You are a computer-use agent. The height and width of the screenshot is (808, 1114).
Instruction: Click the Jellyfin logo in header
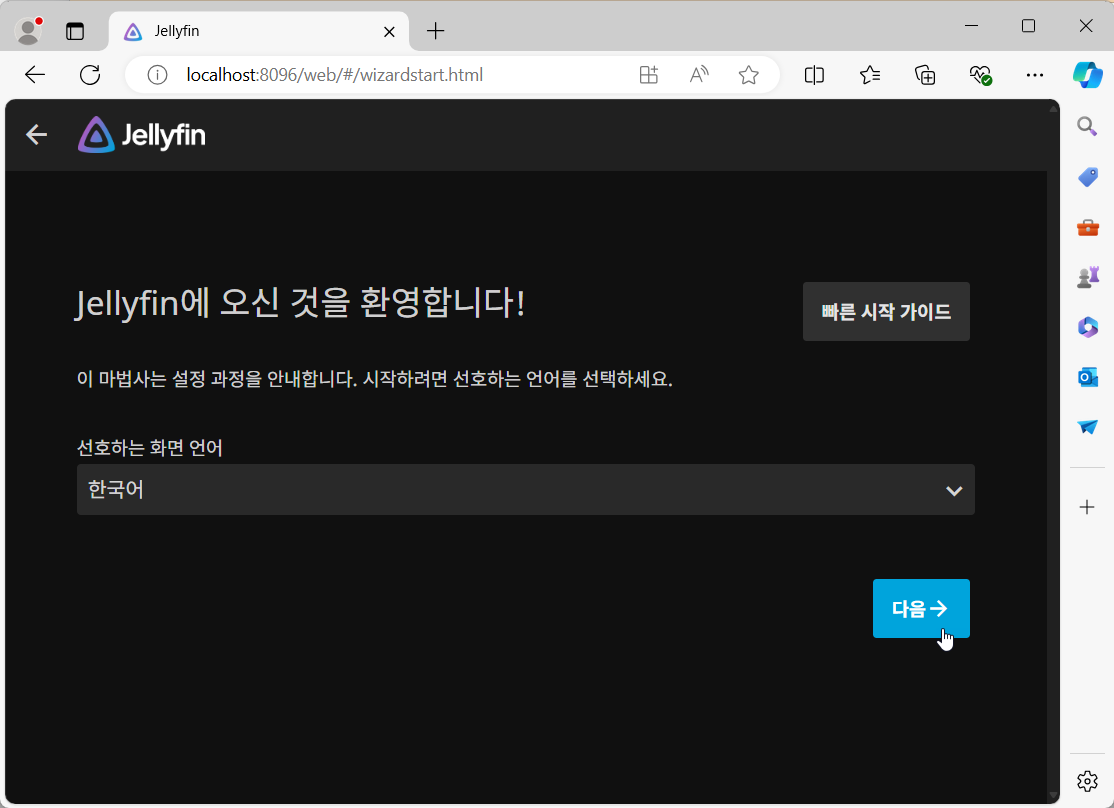point(142,135)
